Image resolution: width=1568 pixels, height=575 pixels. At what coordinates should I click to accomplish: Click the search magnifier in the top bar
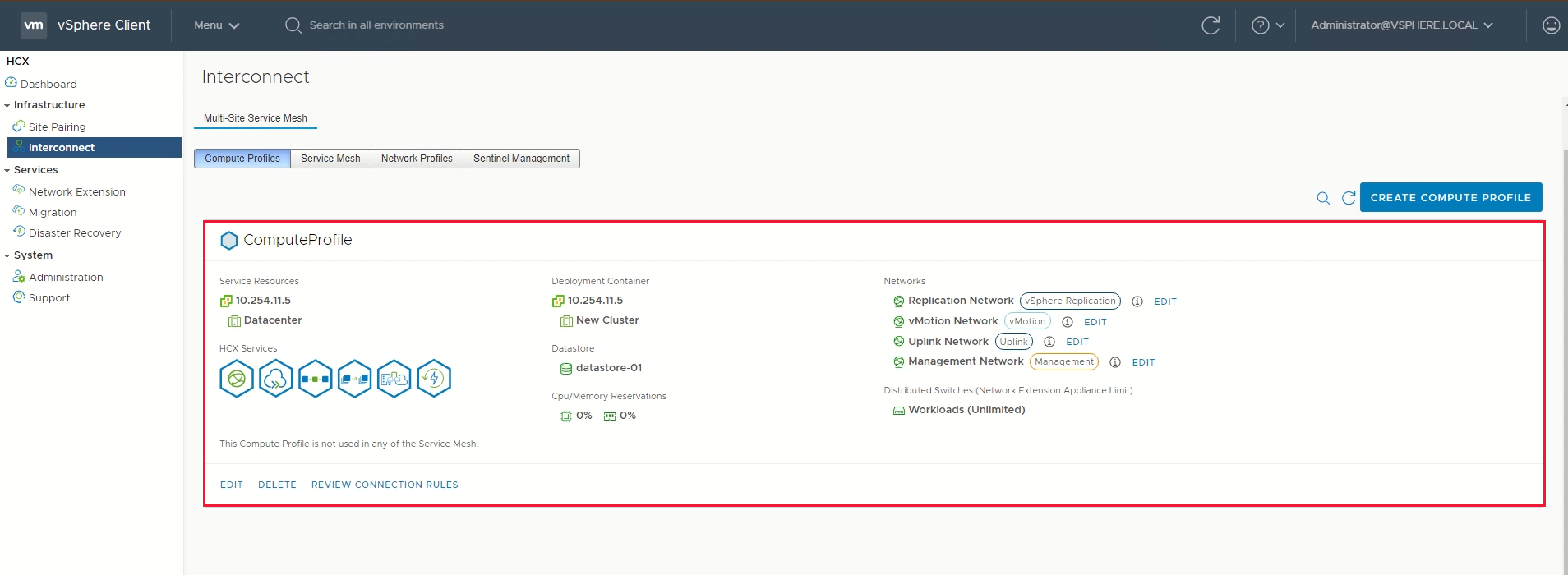(293, 25)
